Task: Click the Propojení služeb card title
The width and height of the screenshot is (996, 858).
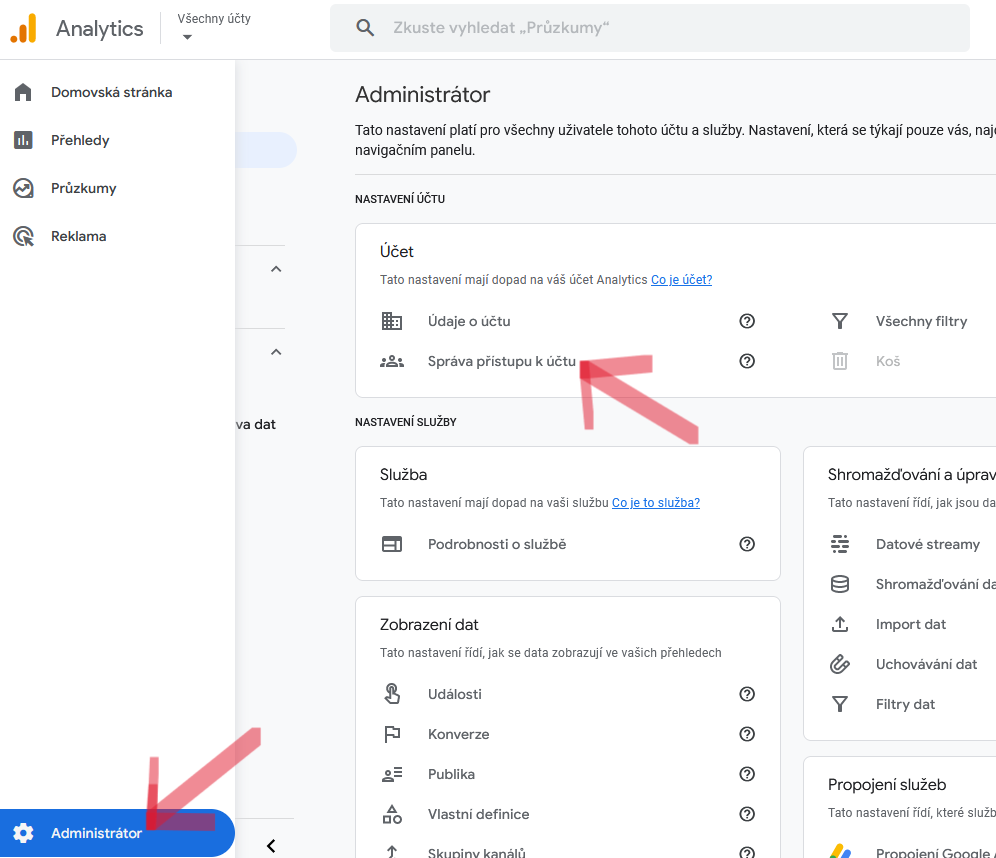Action: click(x=887, y=785)
